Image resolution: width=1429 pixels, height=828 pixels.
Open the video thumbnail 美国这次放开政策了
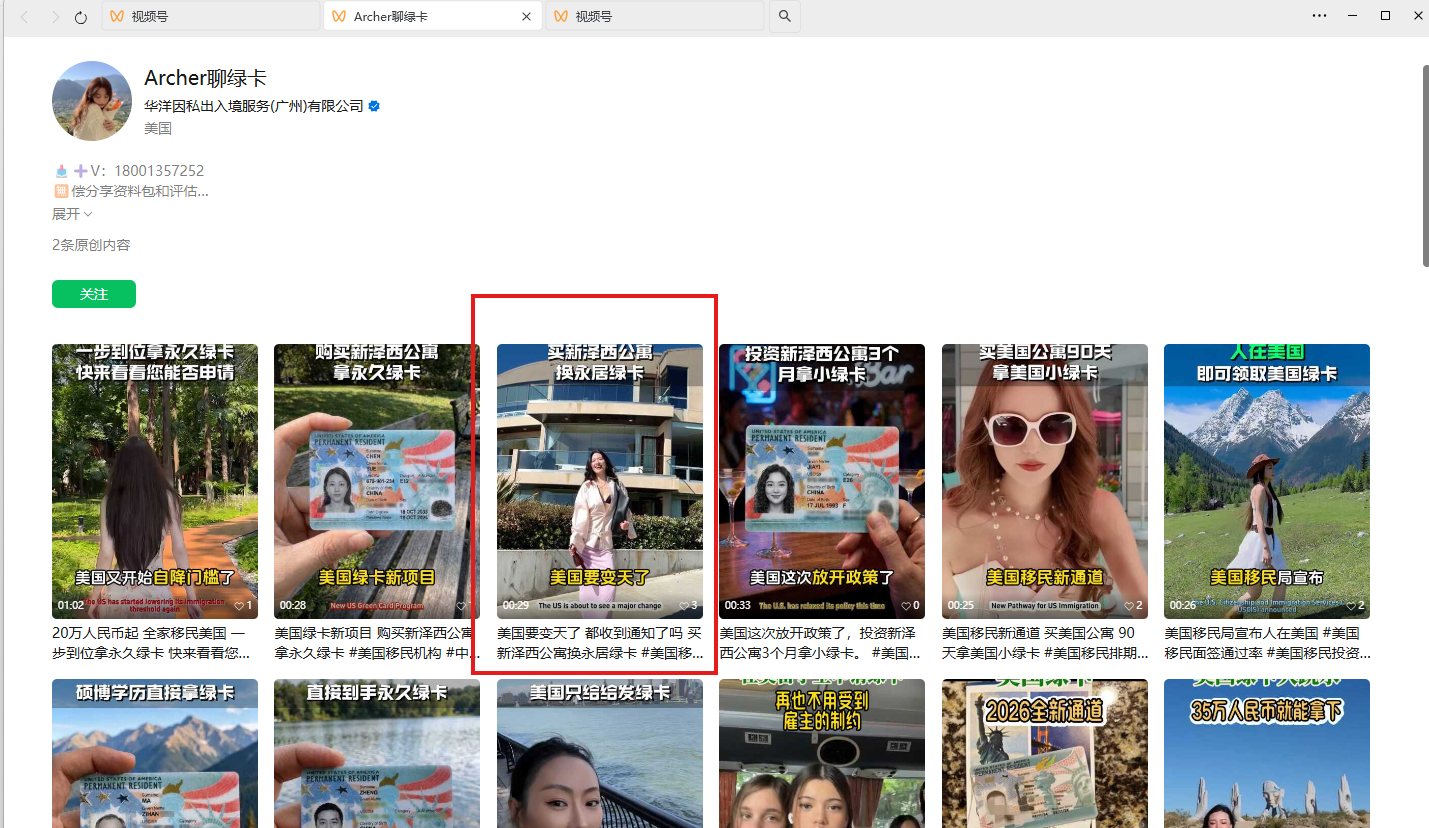[x=822, y=481]
